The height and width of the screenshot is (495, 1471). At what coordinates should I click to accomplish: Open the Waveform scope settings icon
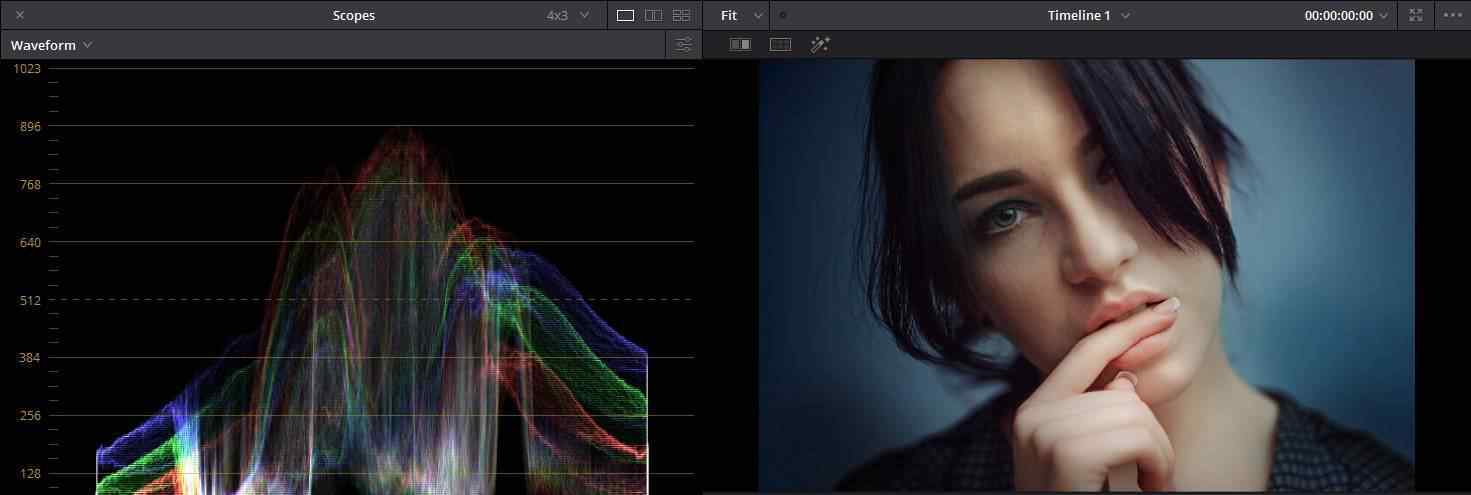click(x=683, y=45)
